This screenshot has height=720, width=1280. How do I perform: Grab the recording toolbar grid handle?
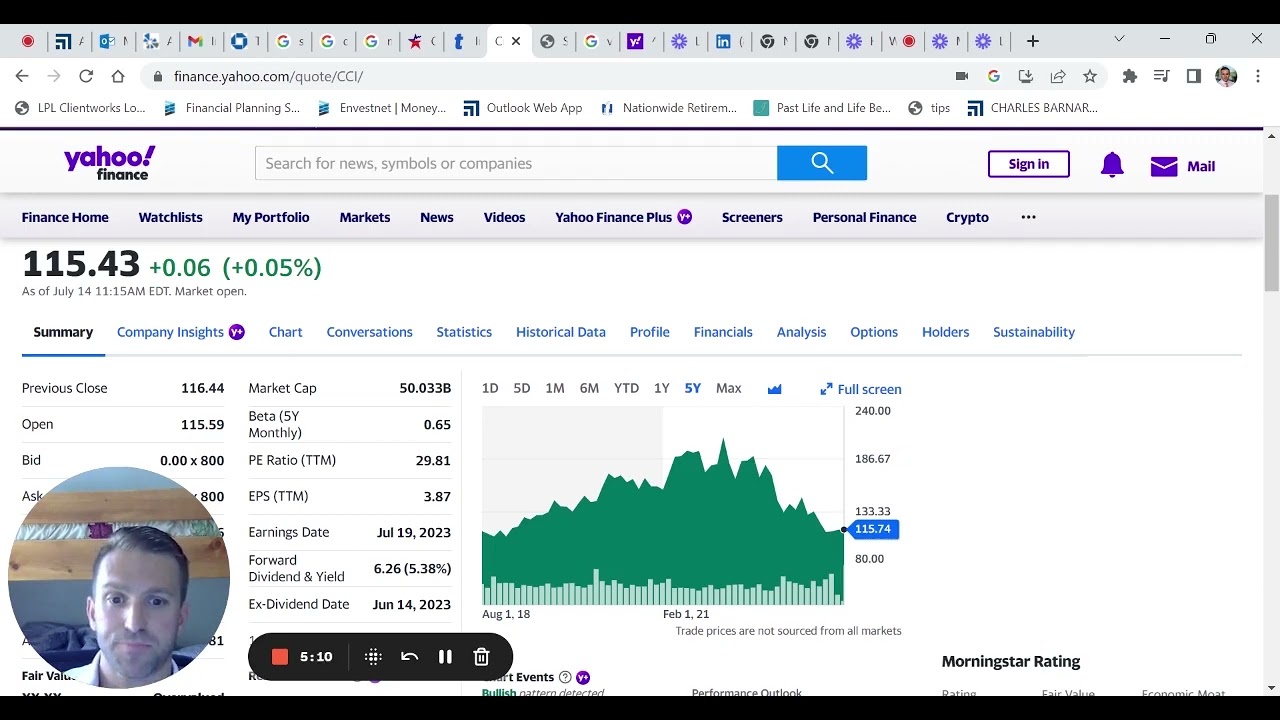click(373, 657)
